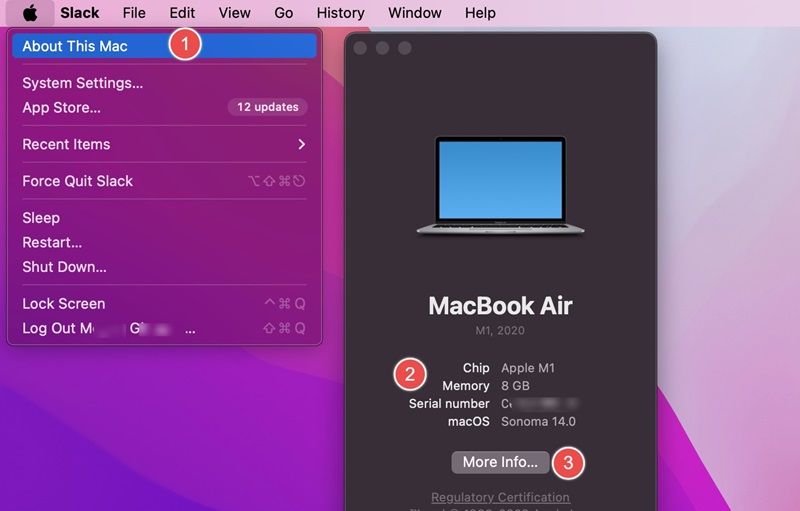Open the Help menu
Screen dimensions: 800x511
click(x=480, y=13)
